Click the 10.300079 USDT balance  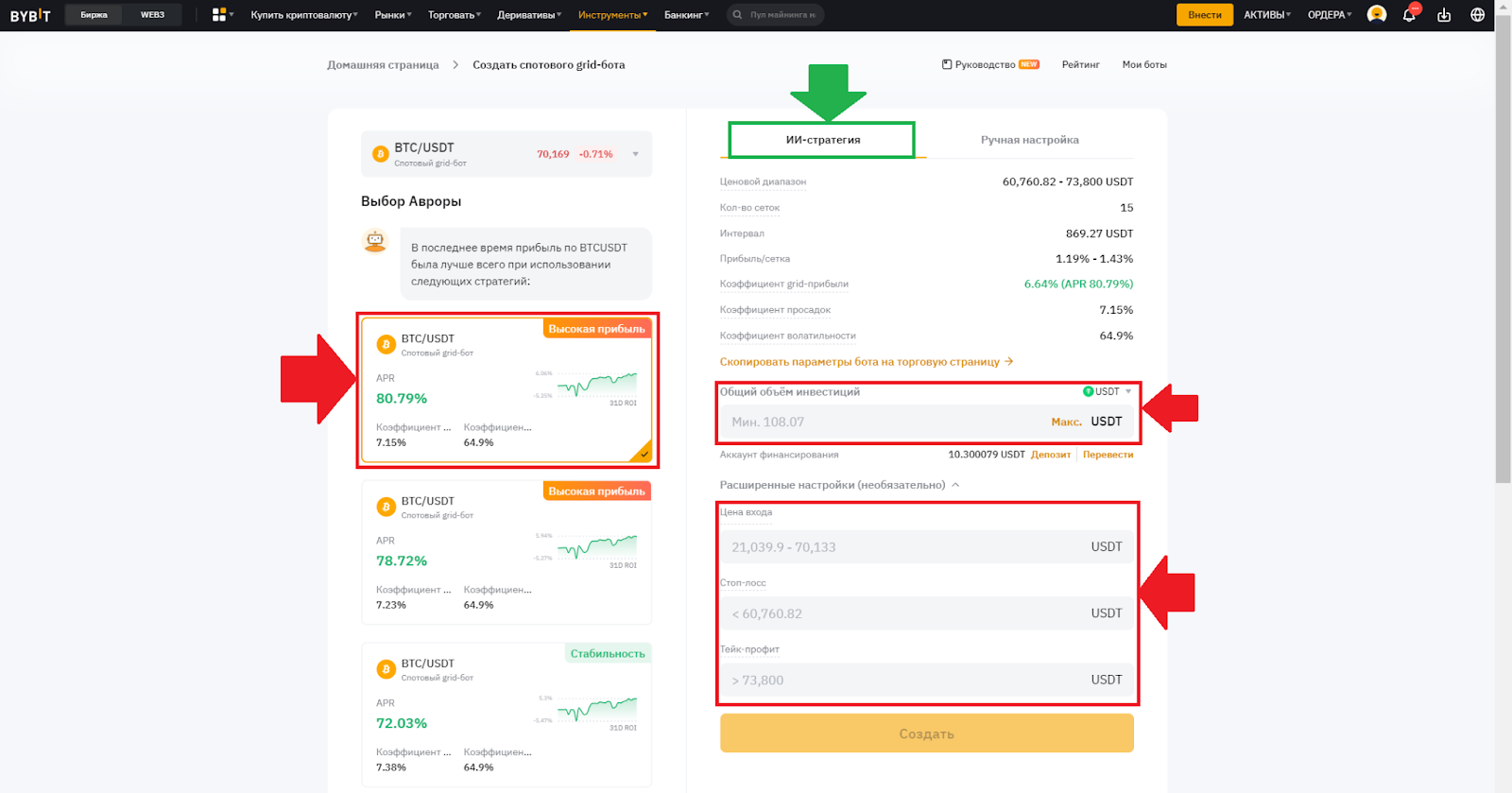pyautogui.click(x=987, y=455)
